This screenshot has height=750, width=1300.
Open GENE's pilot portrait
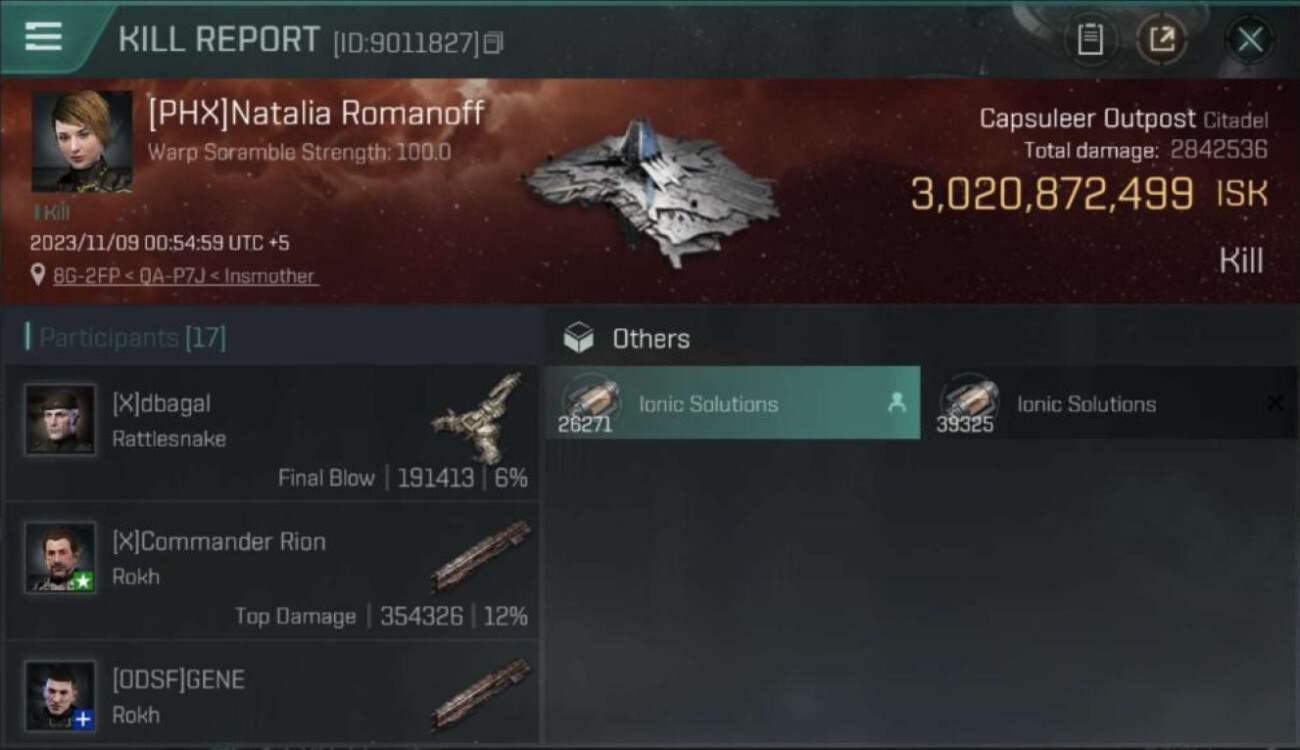pyautogui.click(x=61, y=694)
